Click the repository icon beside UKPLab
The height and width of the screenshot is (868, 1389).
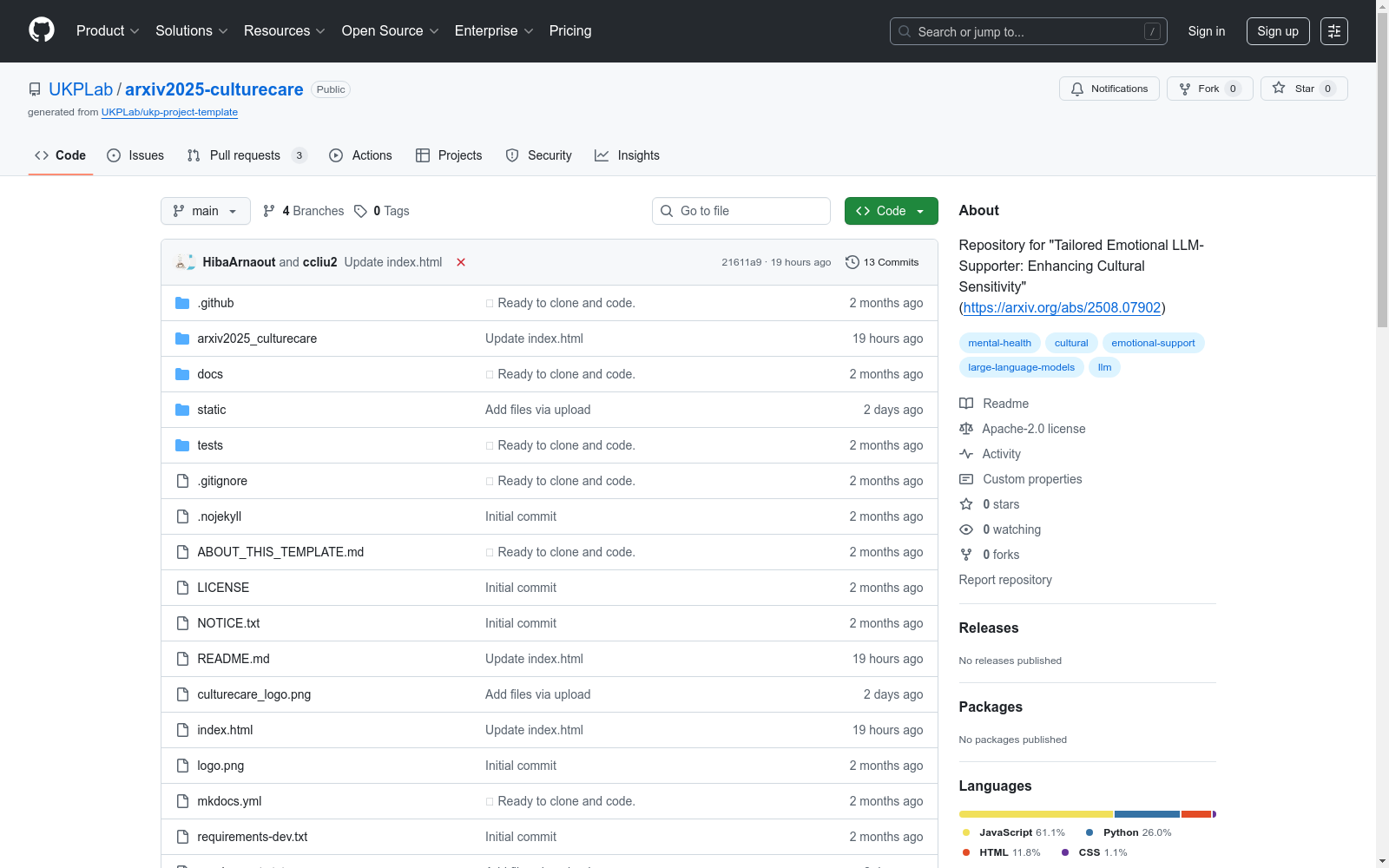point(35,89)
